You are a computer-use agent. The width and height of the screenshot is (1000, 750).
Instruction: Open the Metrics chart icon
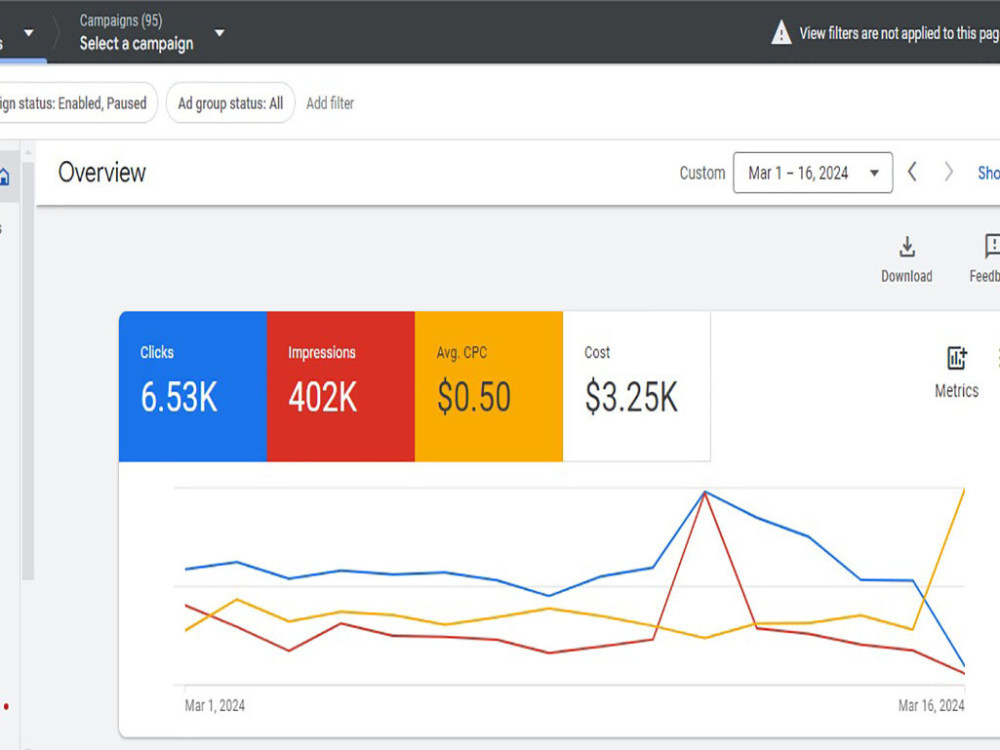click(957, 358)
